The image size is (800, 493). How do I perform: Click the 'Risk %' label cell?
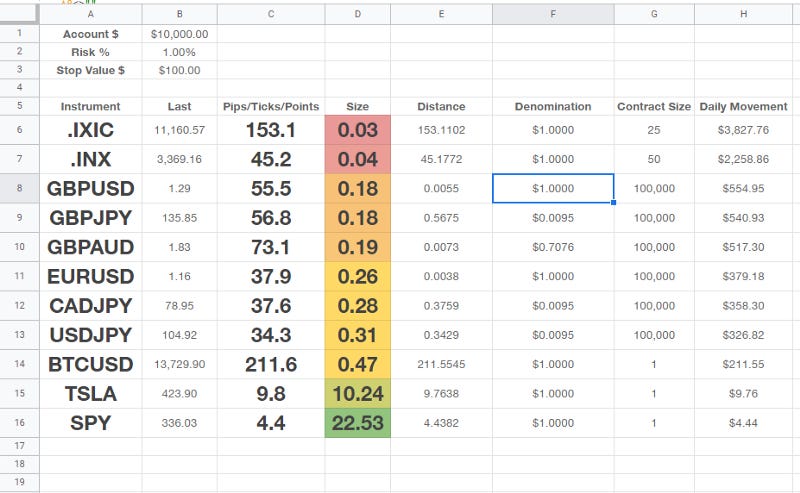click(x=91, y=52)
